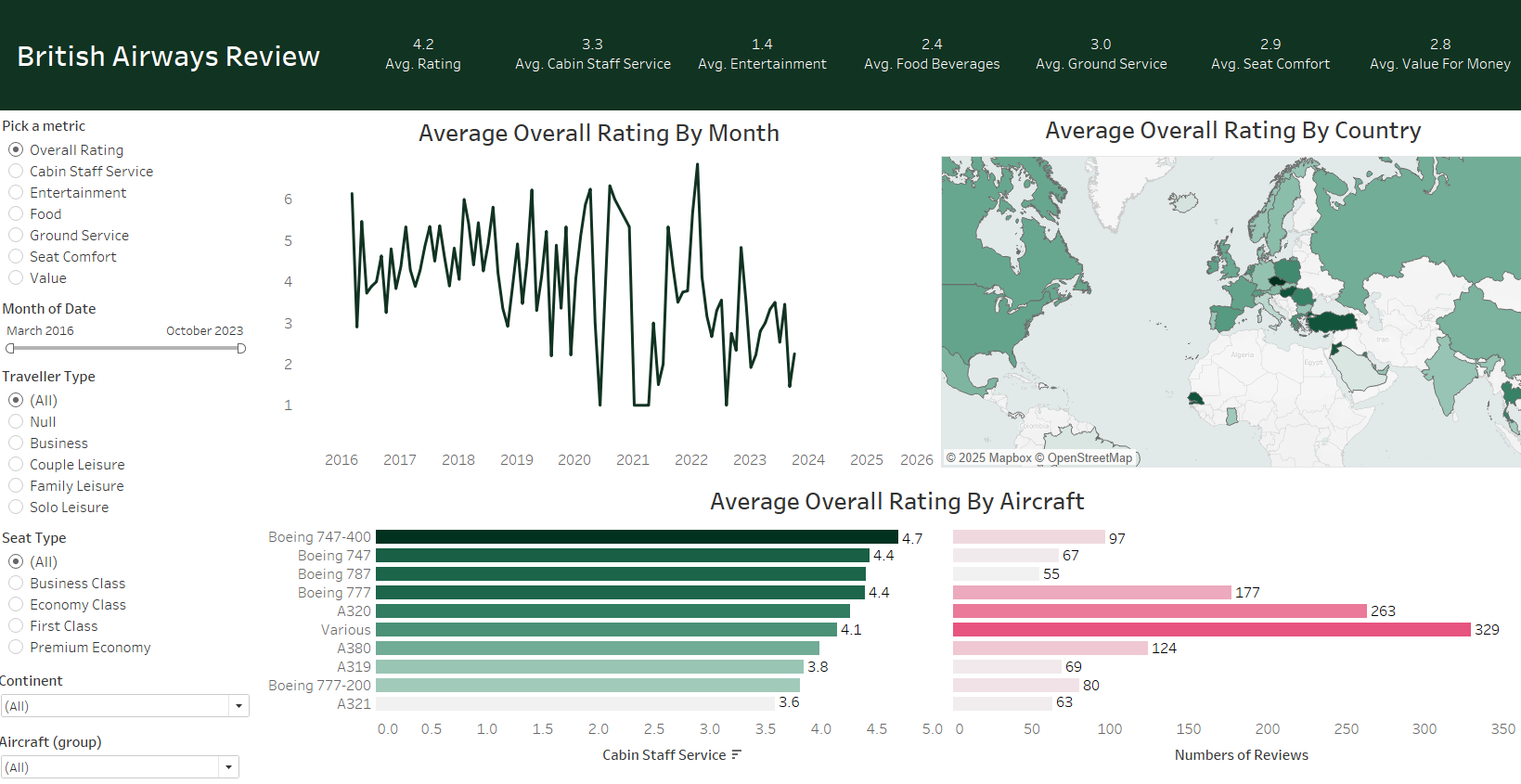This screenshot has width=1521, height=784.
Task: Pick the Seat Comfort metric
Action: point(16,257)
